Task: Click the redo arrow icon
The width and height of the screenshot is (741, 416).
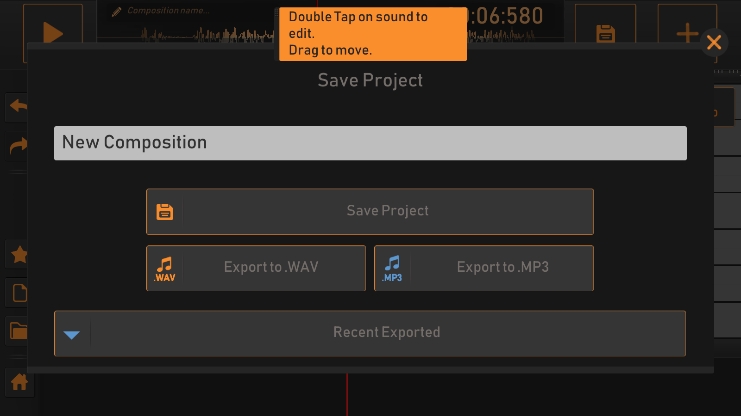Action: coord(18,146)
